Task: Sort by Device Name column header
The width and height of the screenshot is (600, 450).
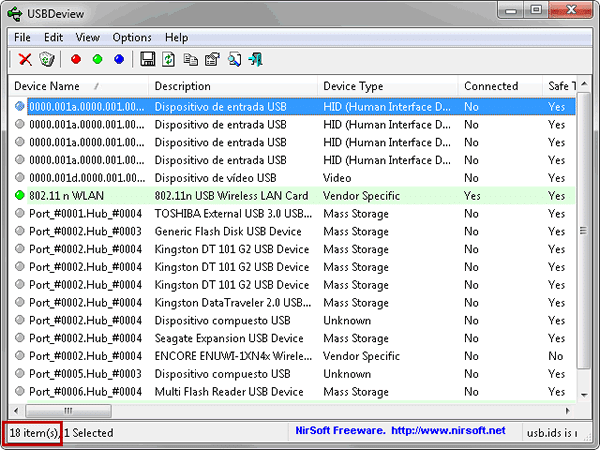Action: pyautogui.click(x=79, y=86)
